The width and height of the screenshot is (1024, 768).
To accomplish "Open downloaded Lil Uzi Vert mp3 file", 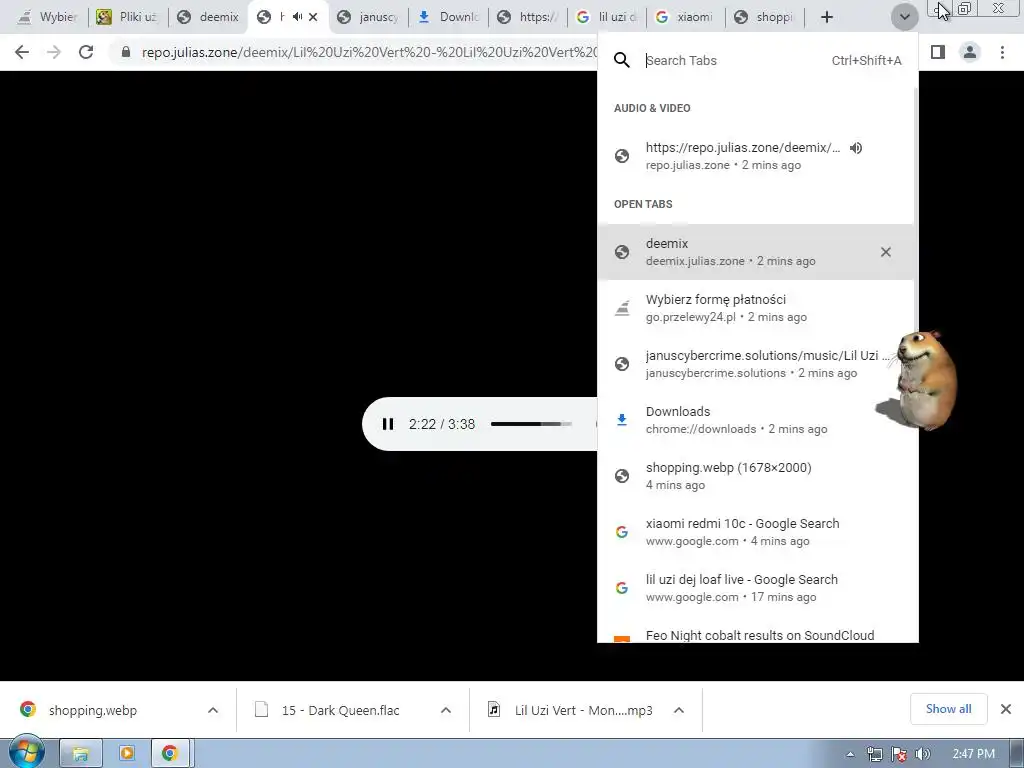I will click(x=583, y=710).
